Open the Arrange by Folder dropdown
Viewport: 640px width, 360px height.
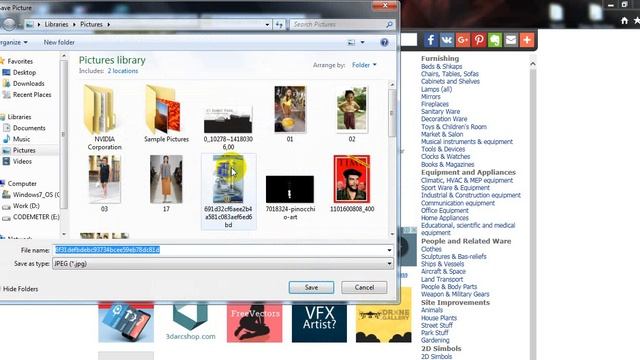[364, 65]
